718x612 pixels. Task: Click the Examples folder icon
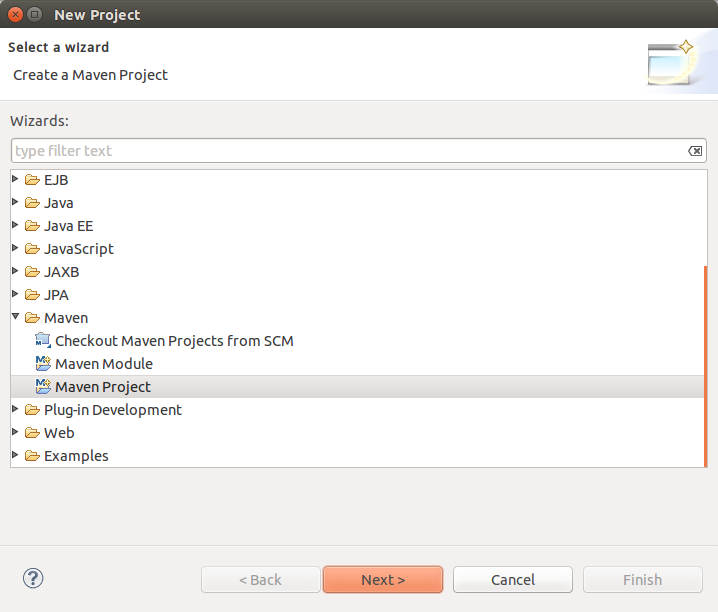click(32, 455)
